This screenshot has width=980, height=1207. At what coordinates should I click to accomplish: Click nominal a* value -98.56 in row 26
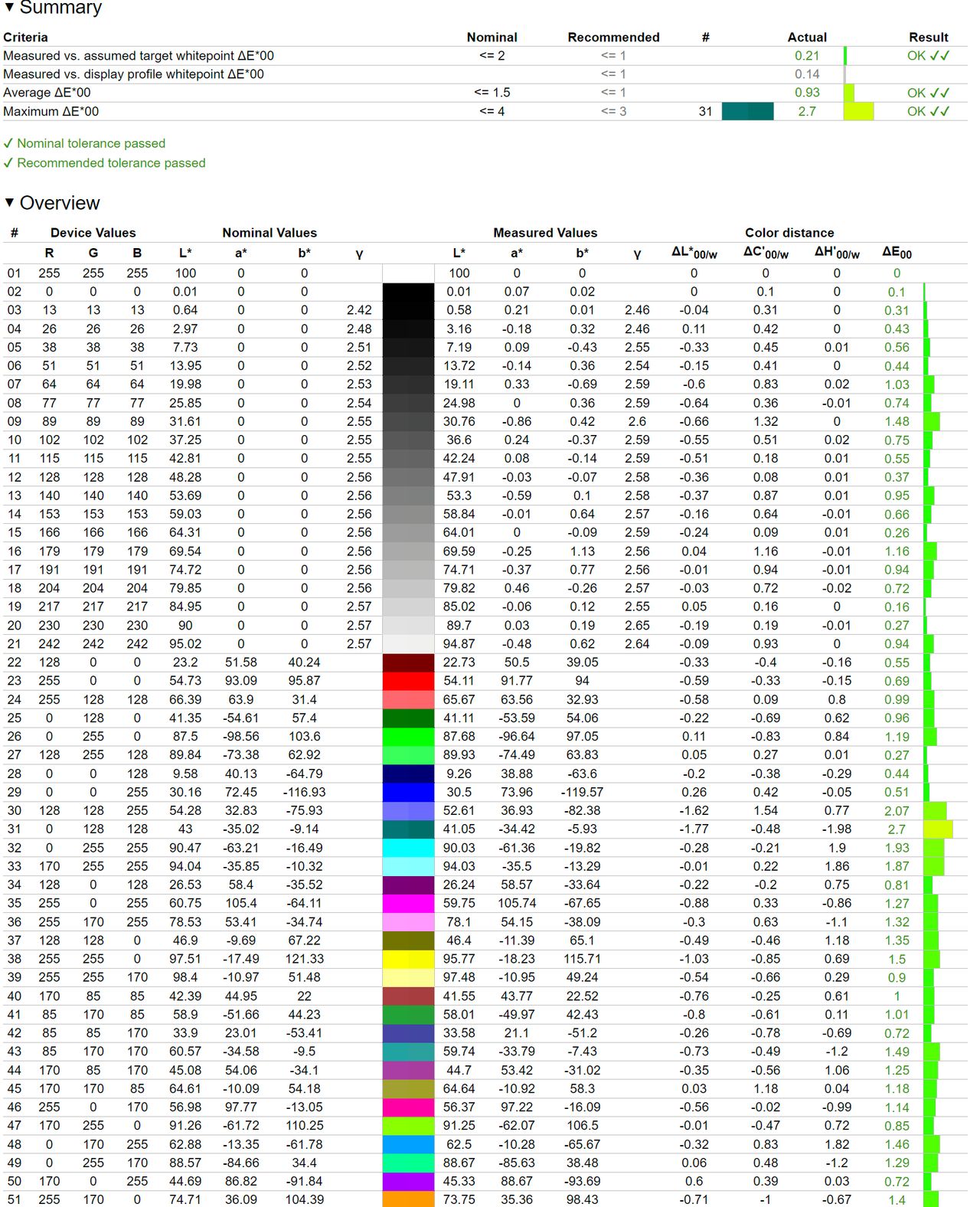[240, 736]
